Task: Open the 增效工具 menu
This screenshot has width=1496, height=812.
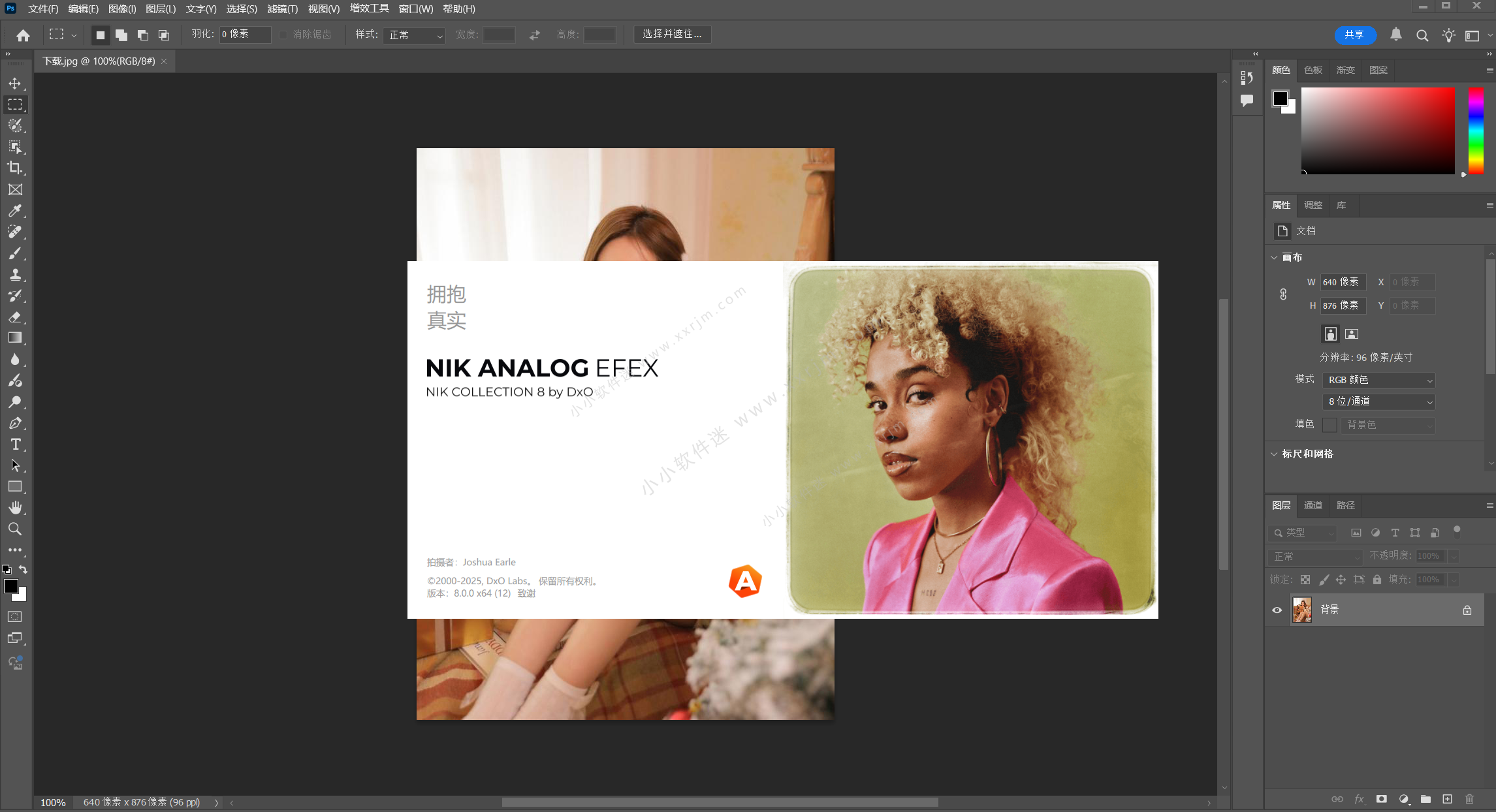Action: coord(370,9)
